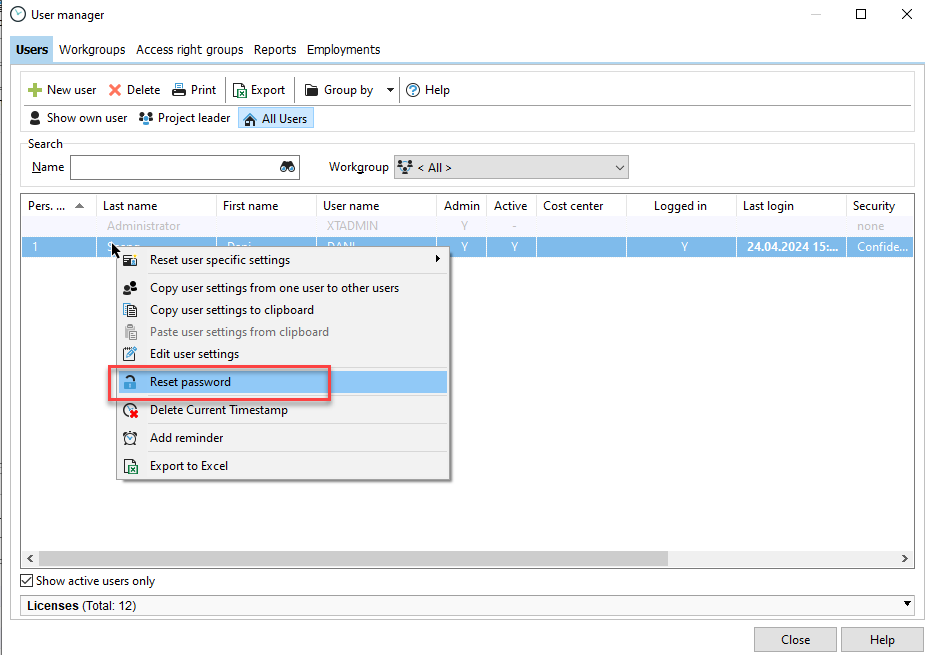Select Edit user settings menu entry
The width and height of the screenshot is (930, 655).
click(194, 353)
